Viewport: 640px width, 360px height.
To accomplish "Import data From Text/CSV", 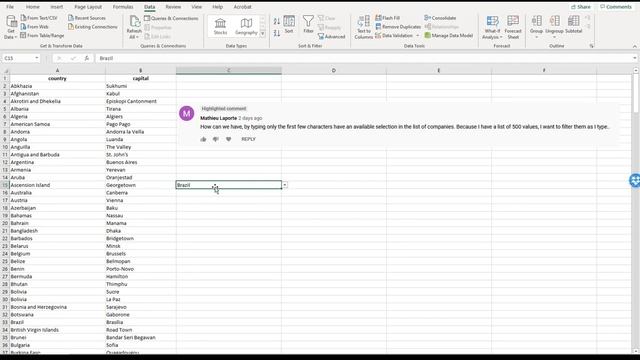I will (39, 18).
